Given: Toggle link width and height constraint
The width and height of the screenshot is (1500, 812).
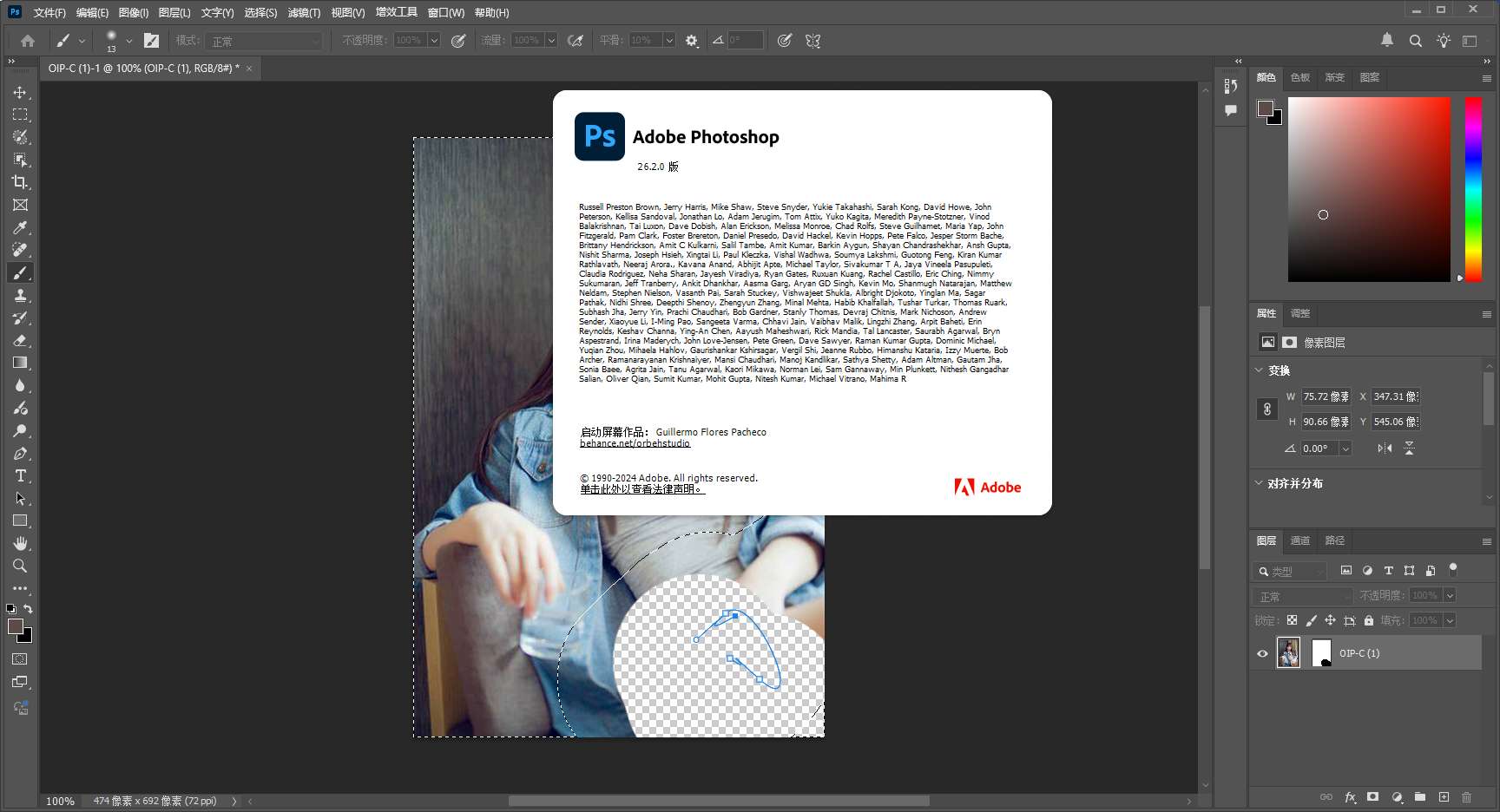Looking at the screenshot, I should (1267, 409).
